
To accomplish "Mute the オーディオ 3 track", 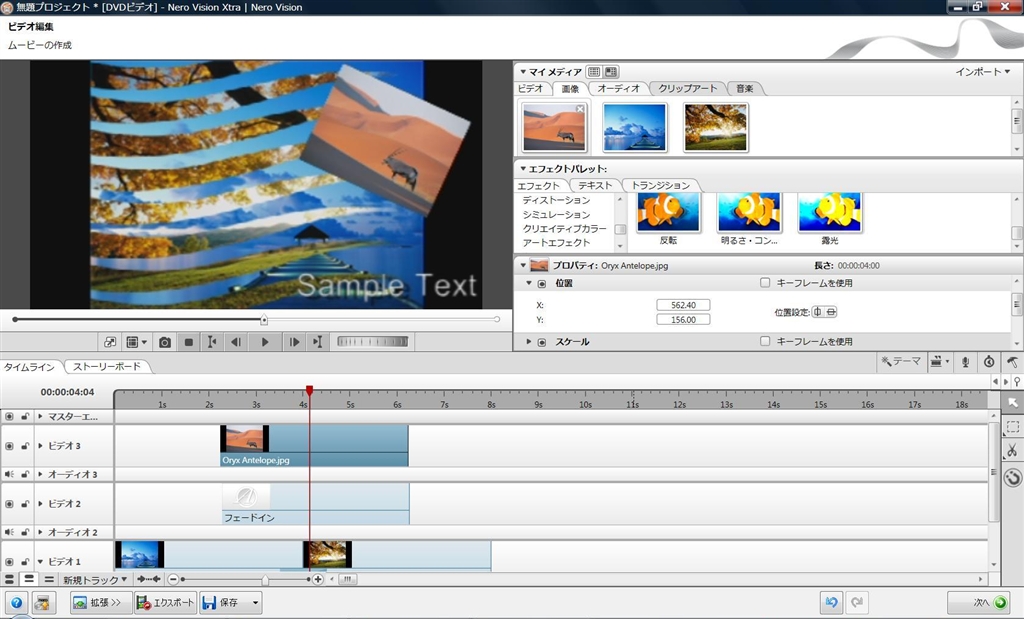I will click(9, 474).
